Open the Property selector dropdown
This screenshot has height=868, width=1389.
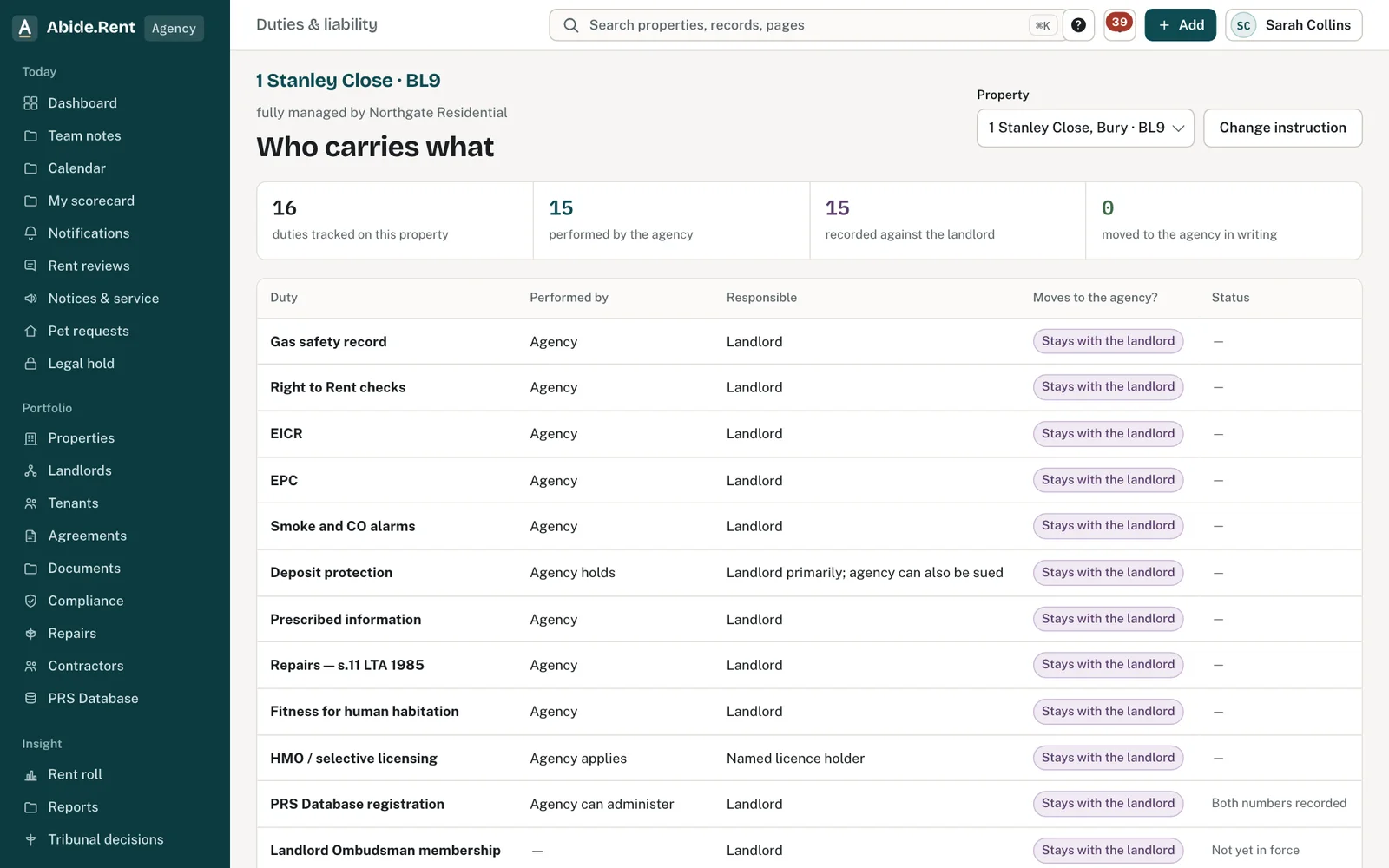[1085, 128]
